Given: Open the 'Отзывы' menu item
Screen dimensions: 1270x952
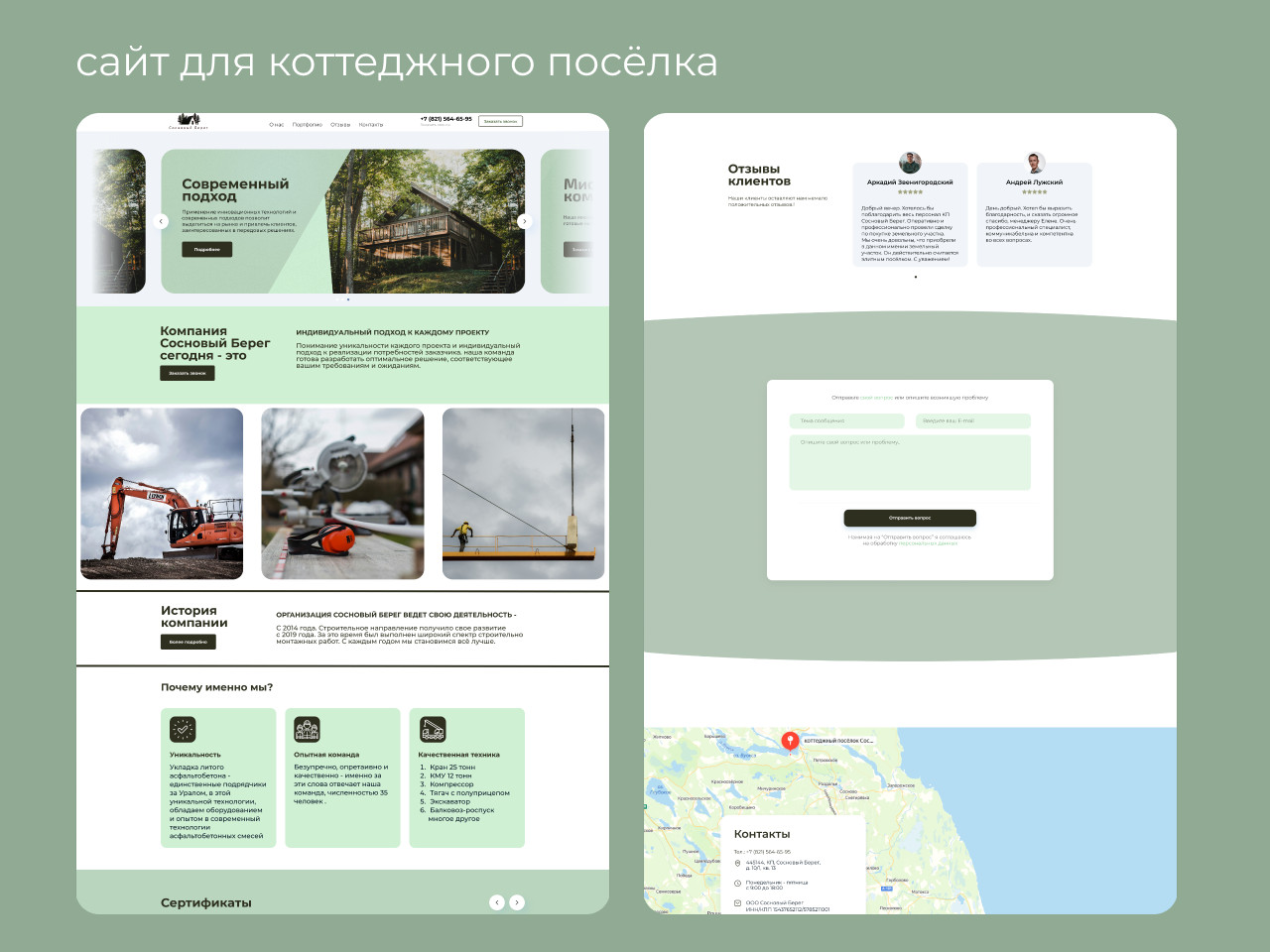Looking at the screenshot, I should coord(340,125).
